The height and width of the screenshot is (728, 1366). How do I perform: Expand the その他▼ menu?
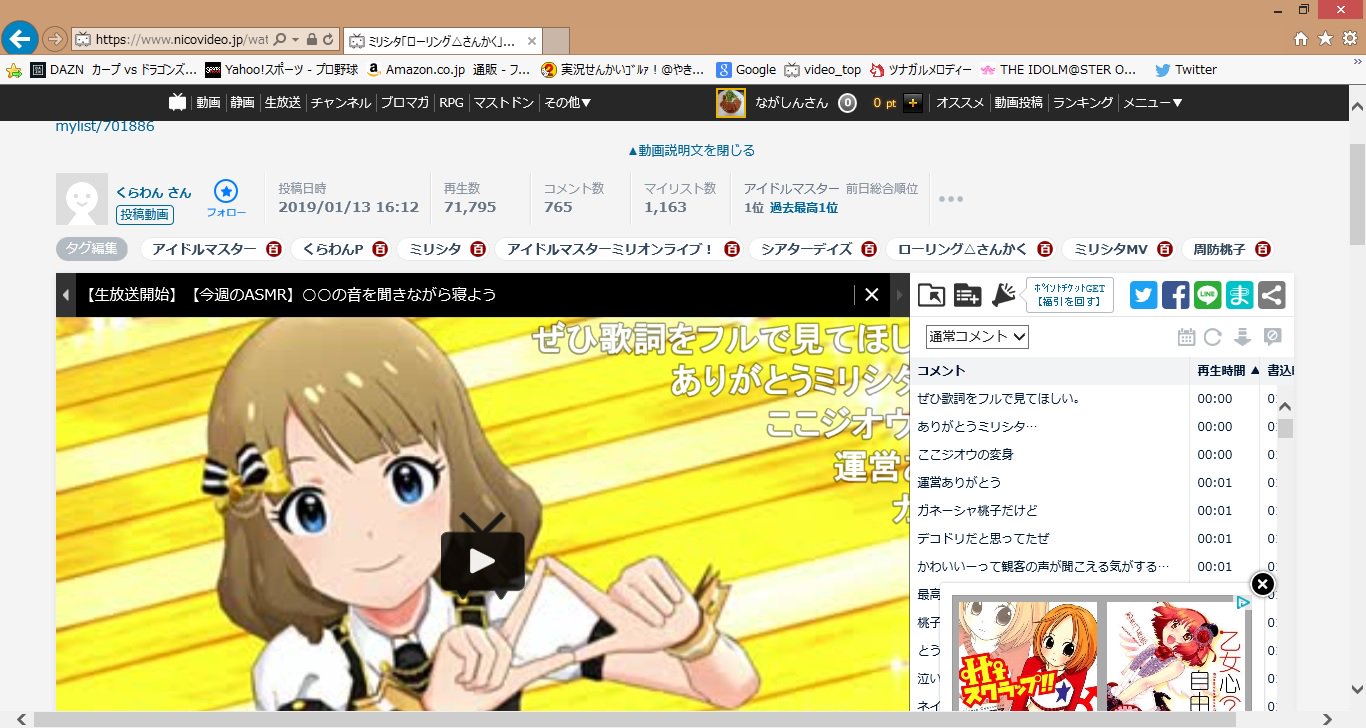568,102
